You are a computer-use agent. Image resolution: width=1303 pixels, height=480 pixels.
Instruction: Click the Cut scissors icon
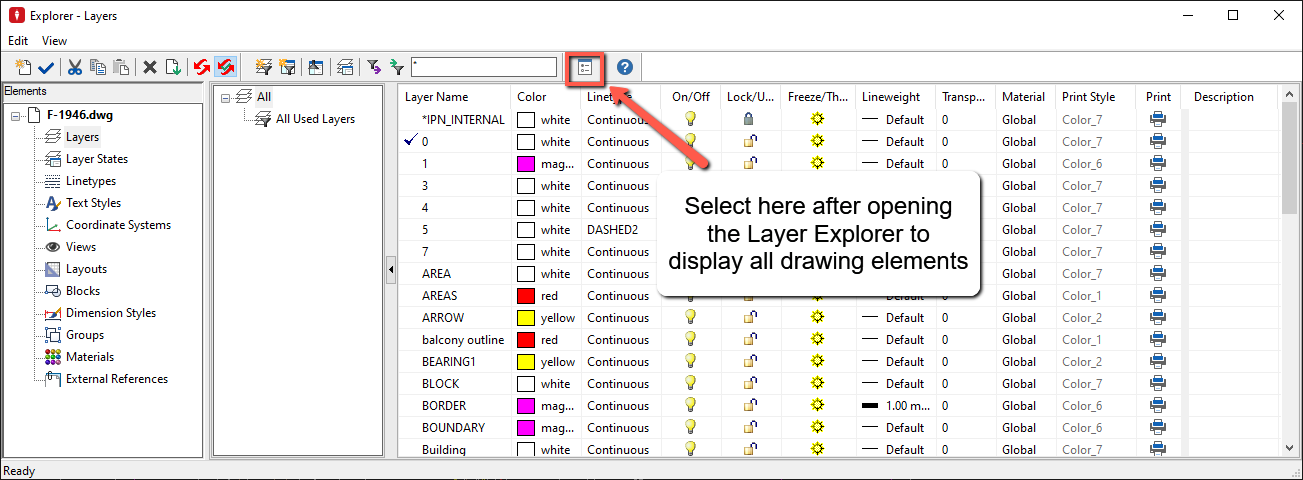point(75,67)
